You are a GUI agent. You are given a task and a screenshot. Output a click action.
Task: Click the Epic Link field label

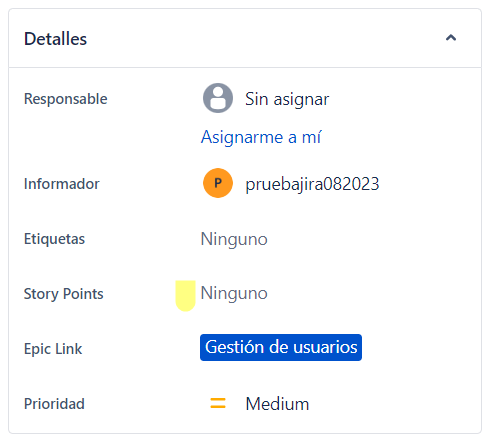pos(53,349)
